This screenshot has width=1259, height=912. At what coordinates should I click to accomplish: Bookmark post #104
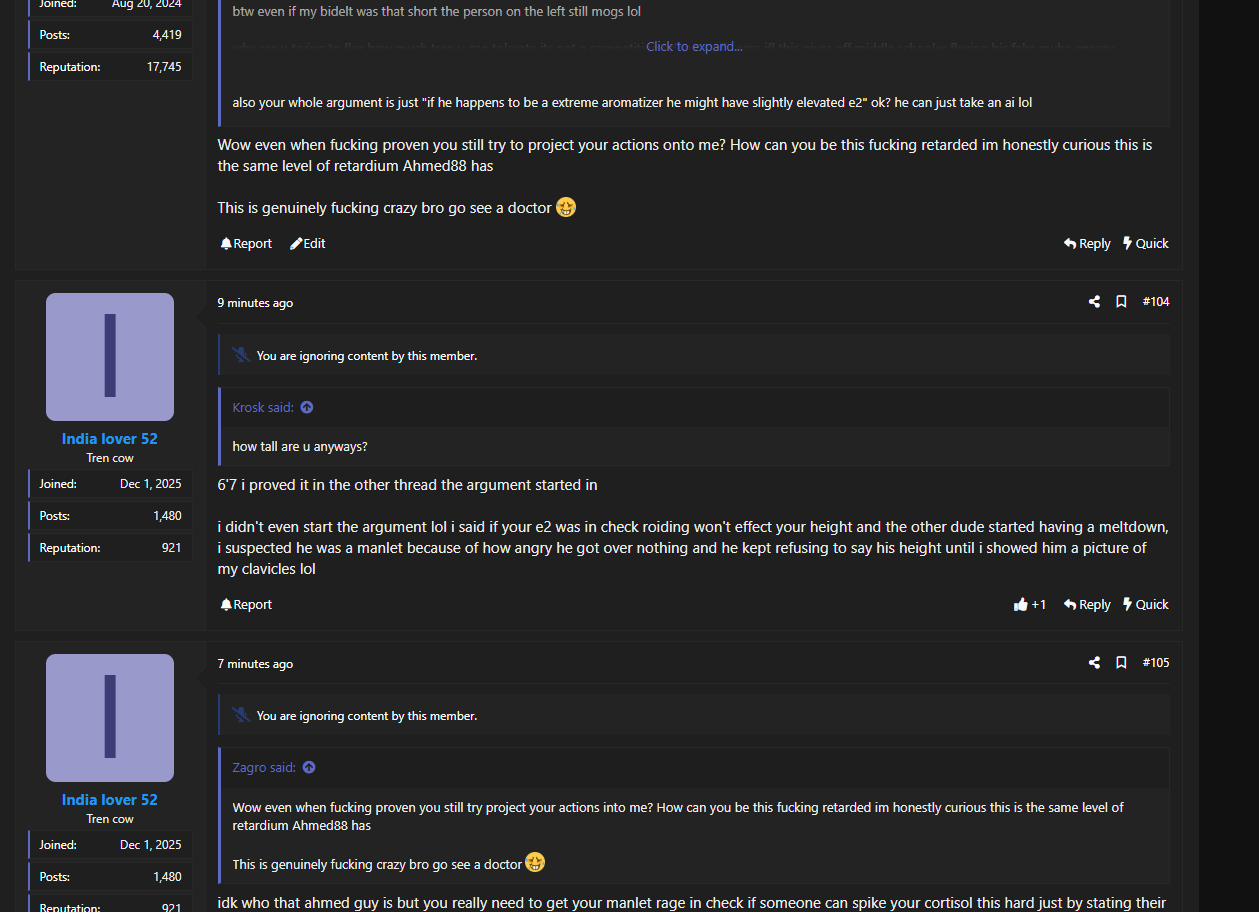(x=1121, y=302)
